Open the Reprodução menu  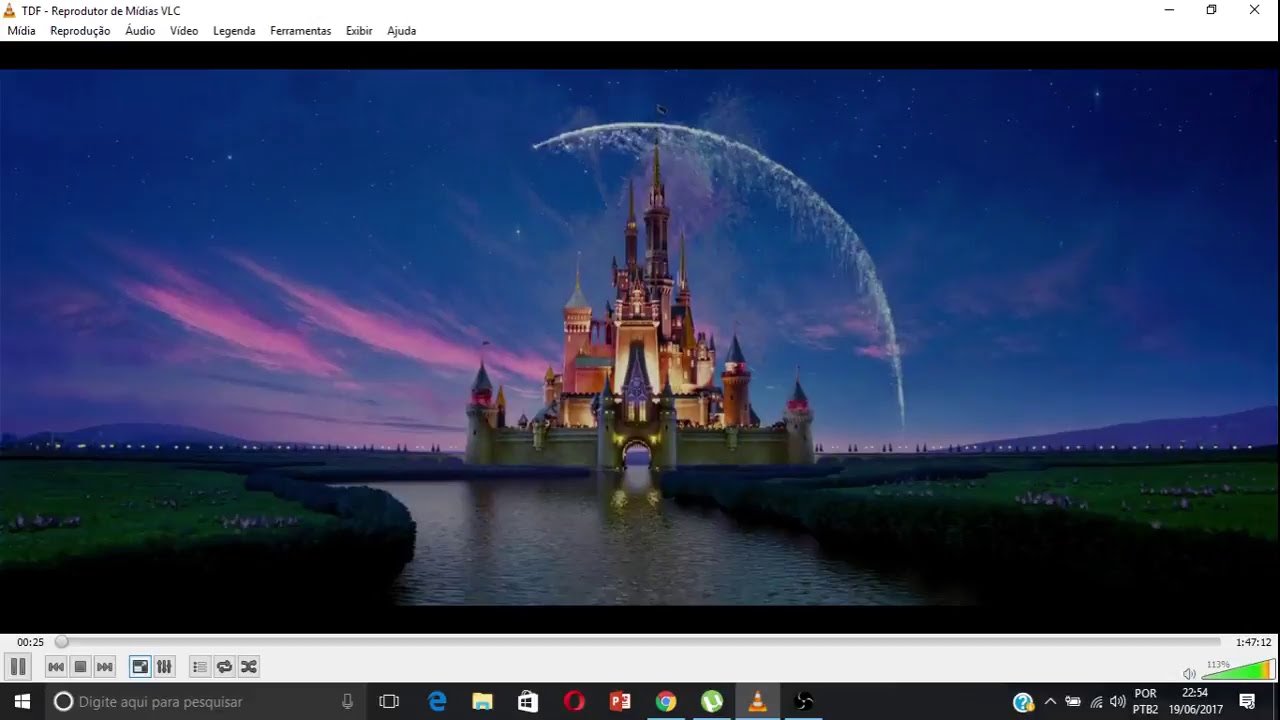point(80,31)
